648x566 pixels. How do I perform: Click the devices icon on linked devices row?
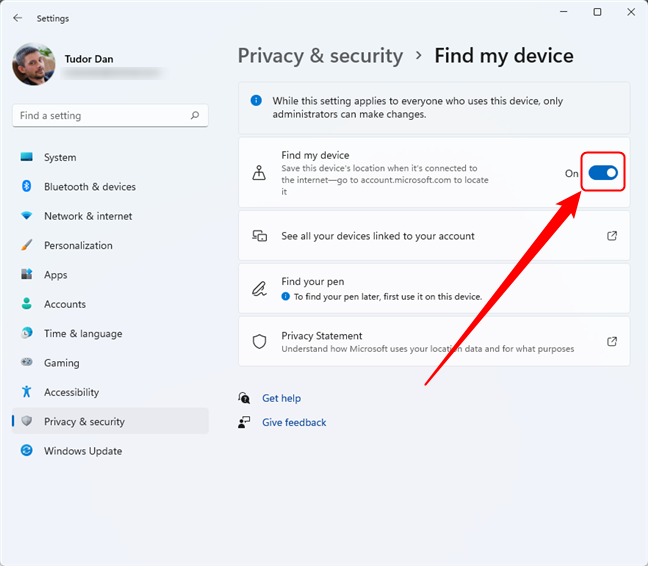pos(260,236)
